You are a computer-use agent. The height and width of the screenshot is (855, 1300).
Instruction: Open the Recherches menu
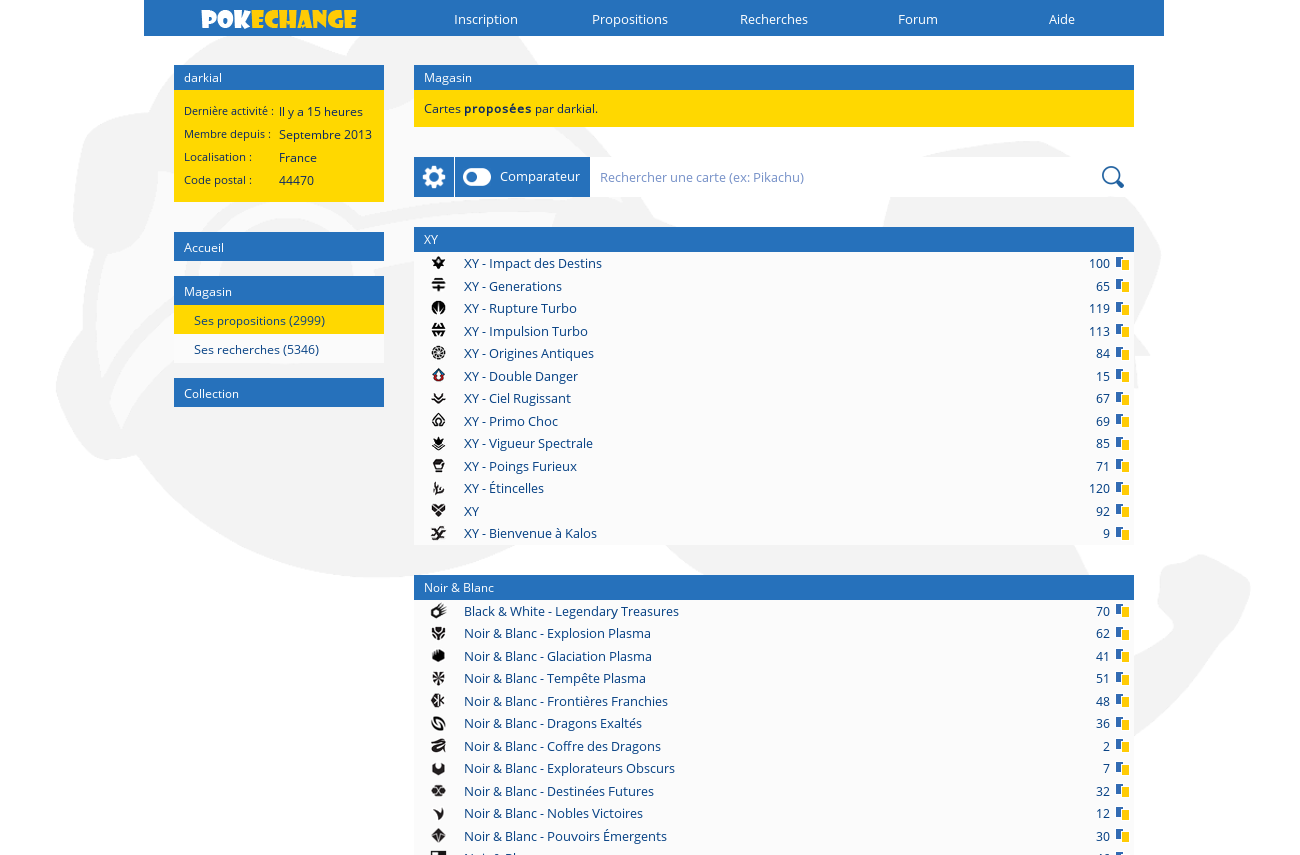[774, 19]
